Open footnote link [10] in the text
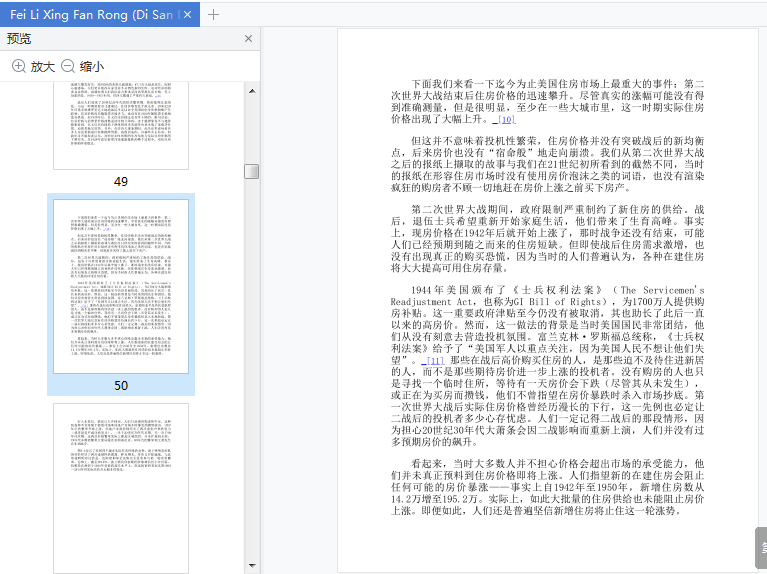The image size is (767, 574). [x=504, y=119]
